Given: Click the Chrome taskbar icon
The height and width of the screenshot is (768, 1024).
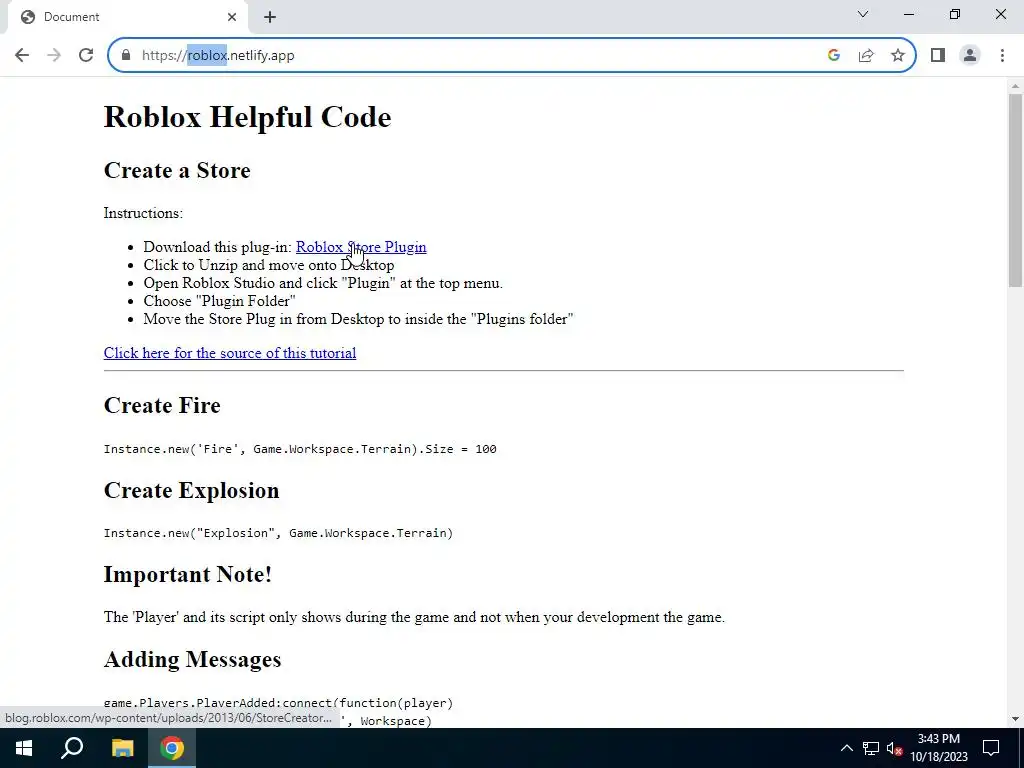Looking at the screenshot, I should point(172,748).
